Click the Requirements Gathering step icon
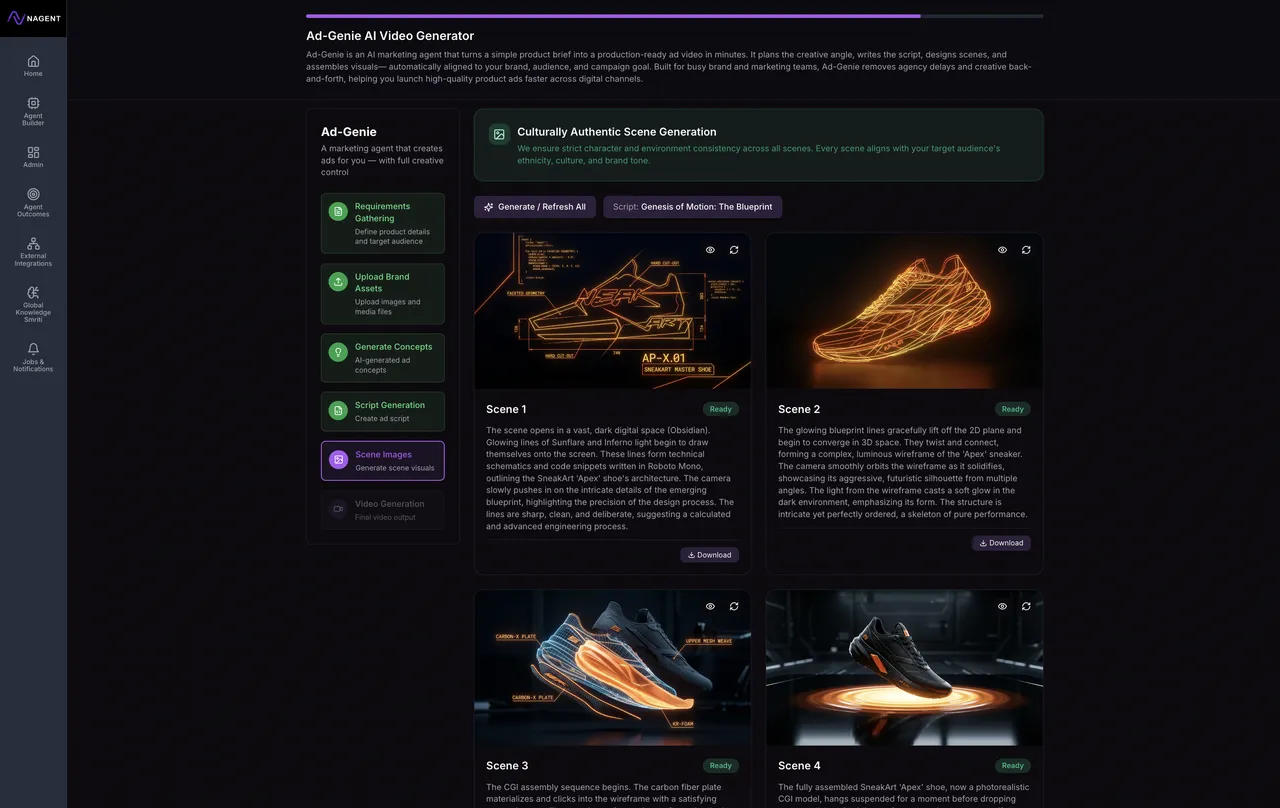The height and width of the screenshot is (808, 1280). coord(338,211)
